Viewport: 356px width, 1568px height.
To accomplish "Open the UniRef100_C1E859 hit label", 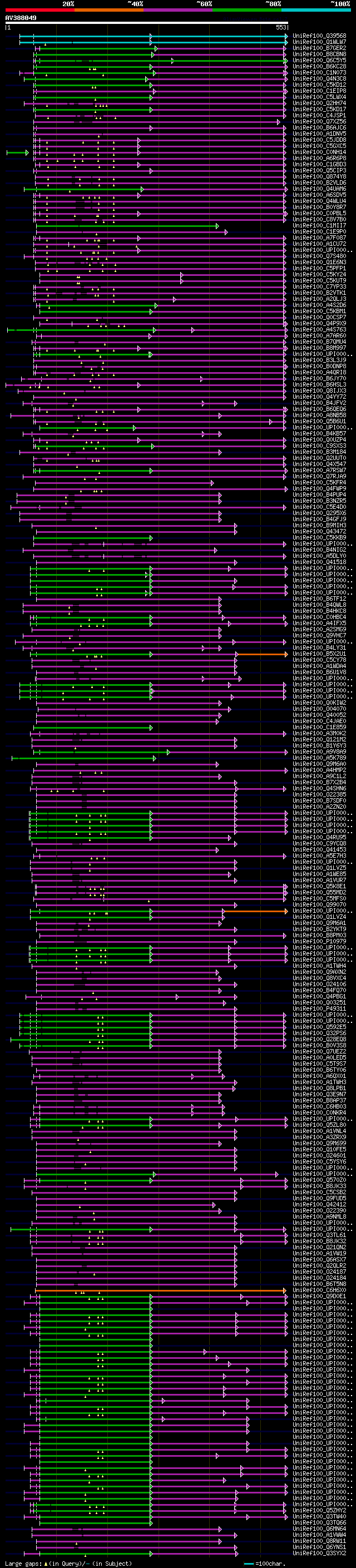I will 319,728.
